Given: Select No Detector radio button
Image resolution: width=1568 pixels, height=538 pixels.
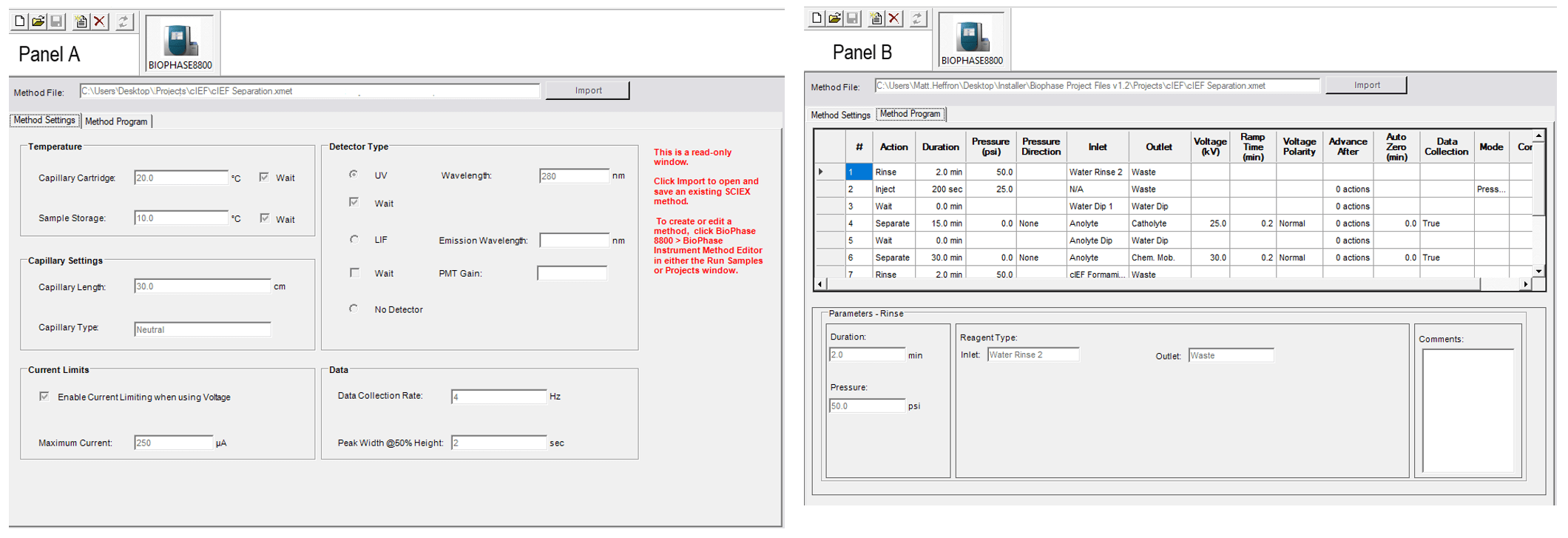Looking at the screenshot, I should 354,309.
